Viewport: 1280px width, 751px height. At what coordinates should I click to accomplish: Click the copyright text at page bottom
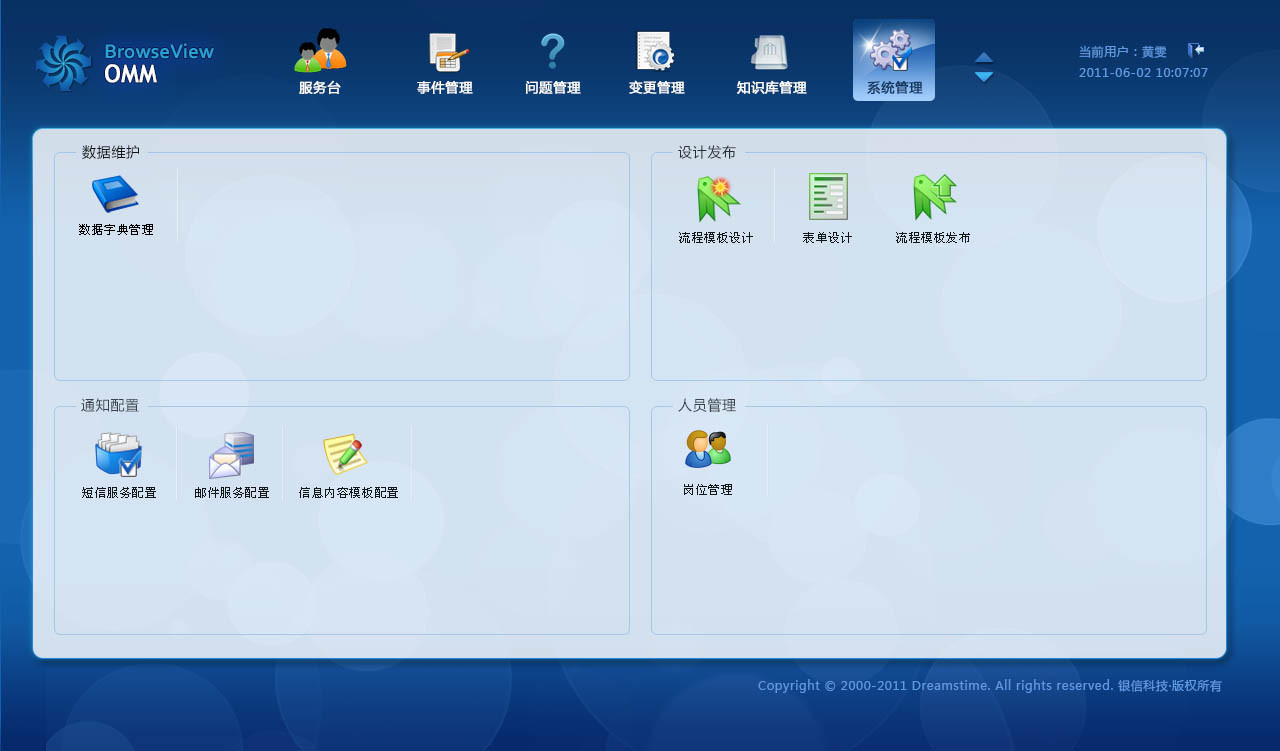[x=990, y=686]
